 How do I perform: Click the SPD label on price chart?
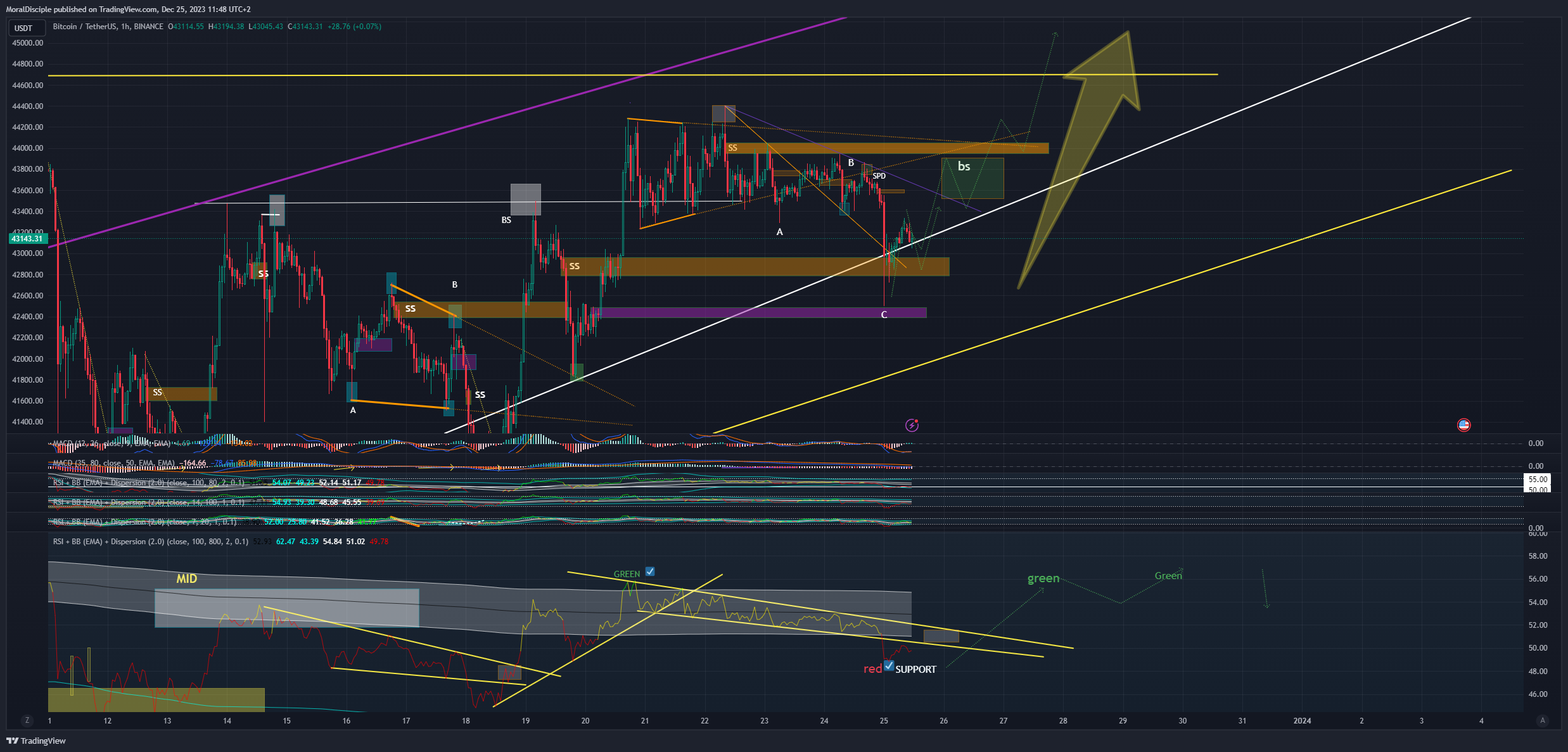point(879,176)
